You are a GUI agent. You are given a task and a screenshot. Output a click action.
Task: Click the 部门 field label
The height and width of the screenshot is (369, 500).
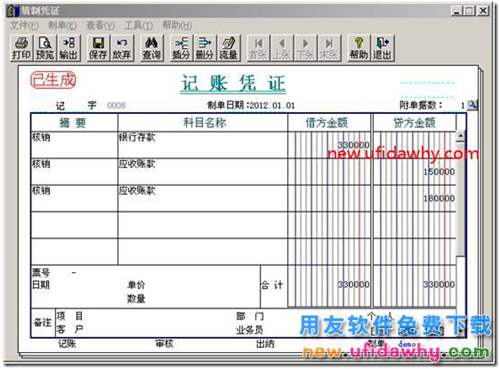point(250,316)
